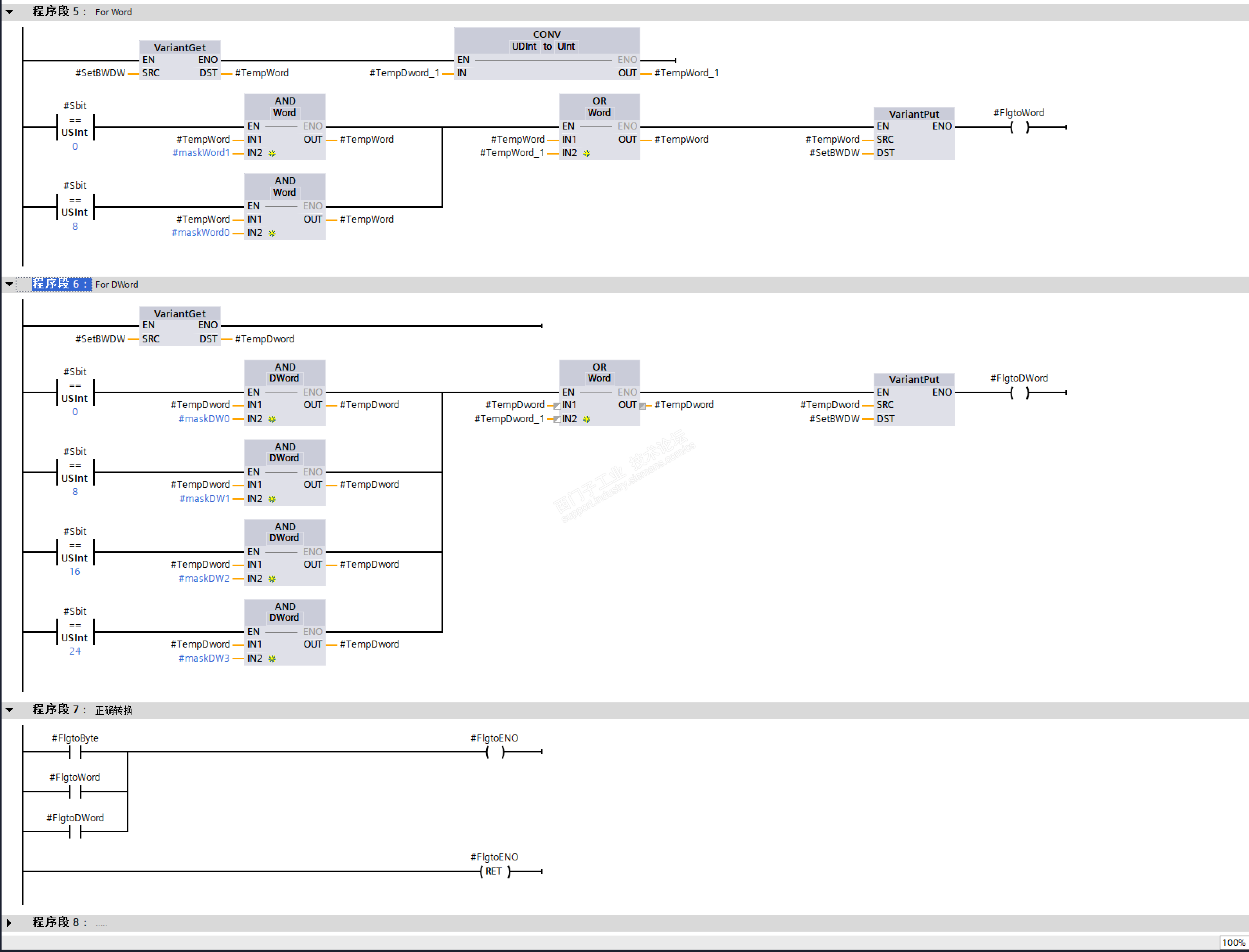Expand the collapsed network 程序段 8
The width and height of the screenshot is (1249, 952).
9,923
